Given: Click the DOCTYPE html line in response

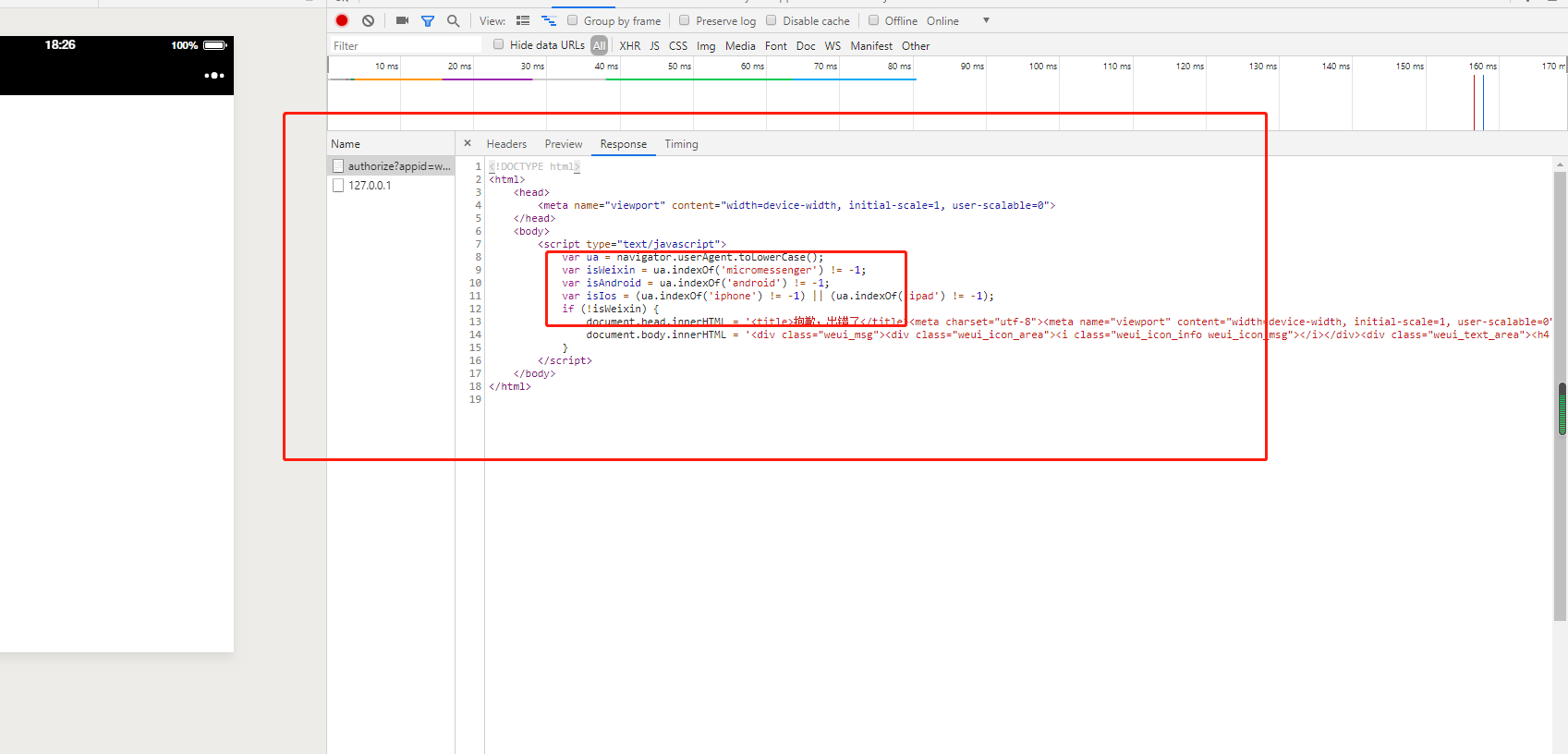Looking at the screenshot, I should click(534, 166).
